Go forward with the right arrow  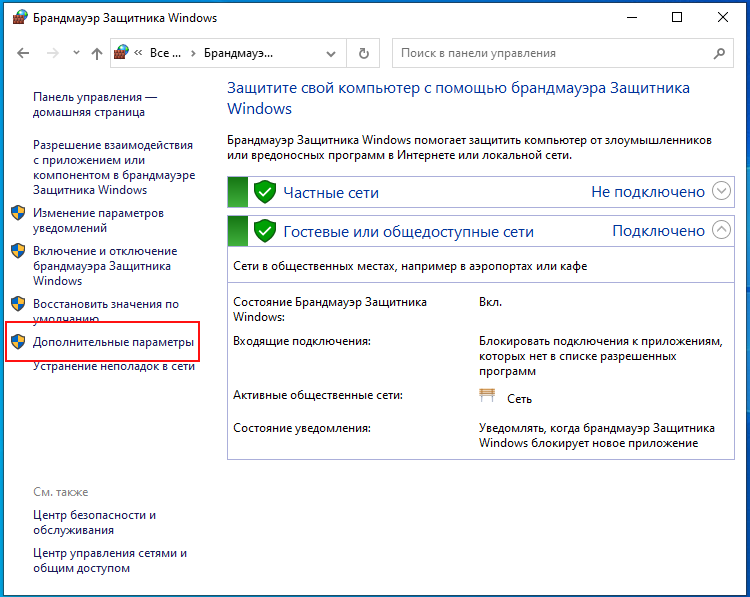(x=53, y=53)
